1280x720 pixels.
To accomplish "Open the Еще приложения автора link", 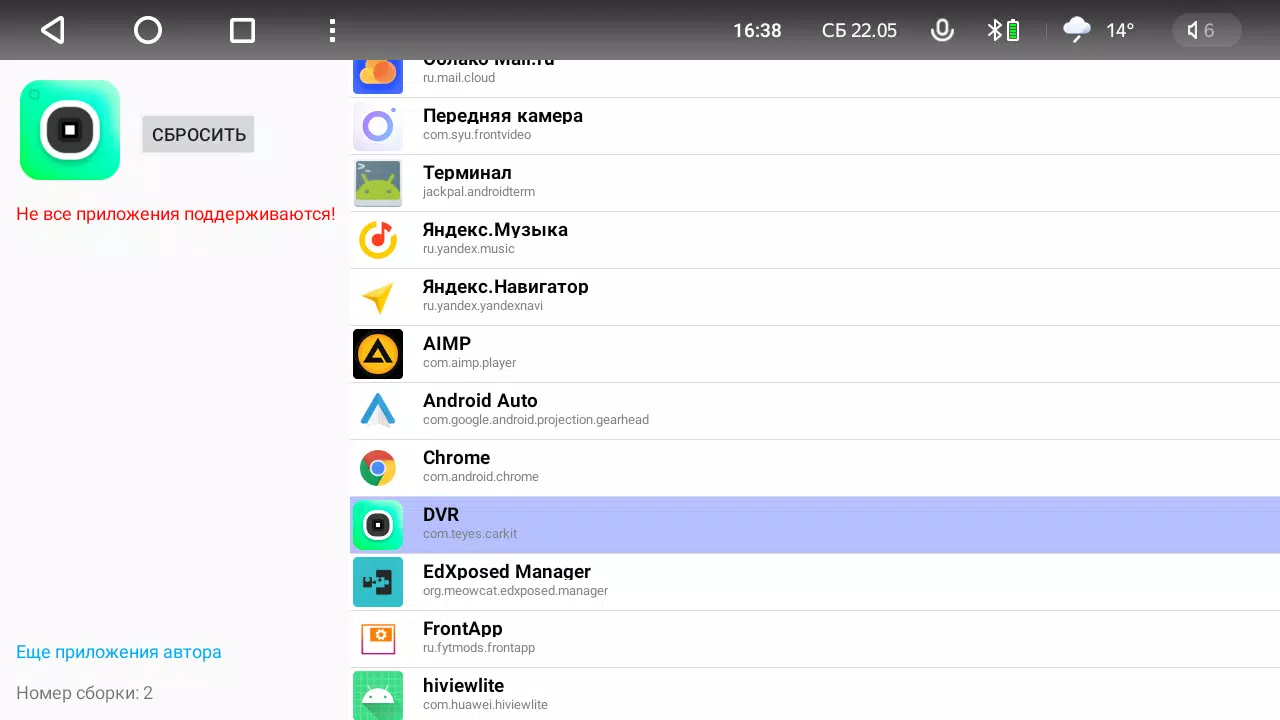I will point(118,651).
